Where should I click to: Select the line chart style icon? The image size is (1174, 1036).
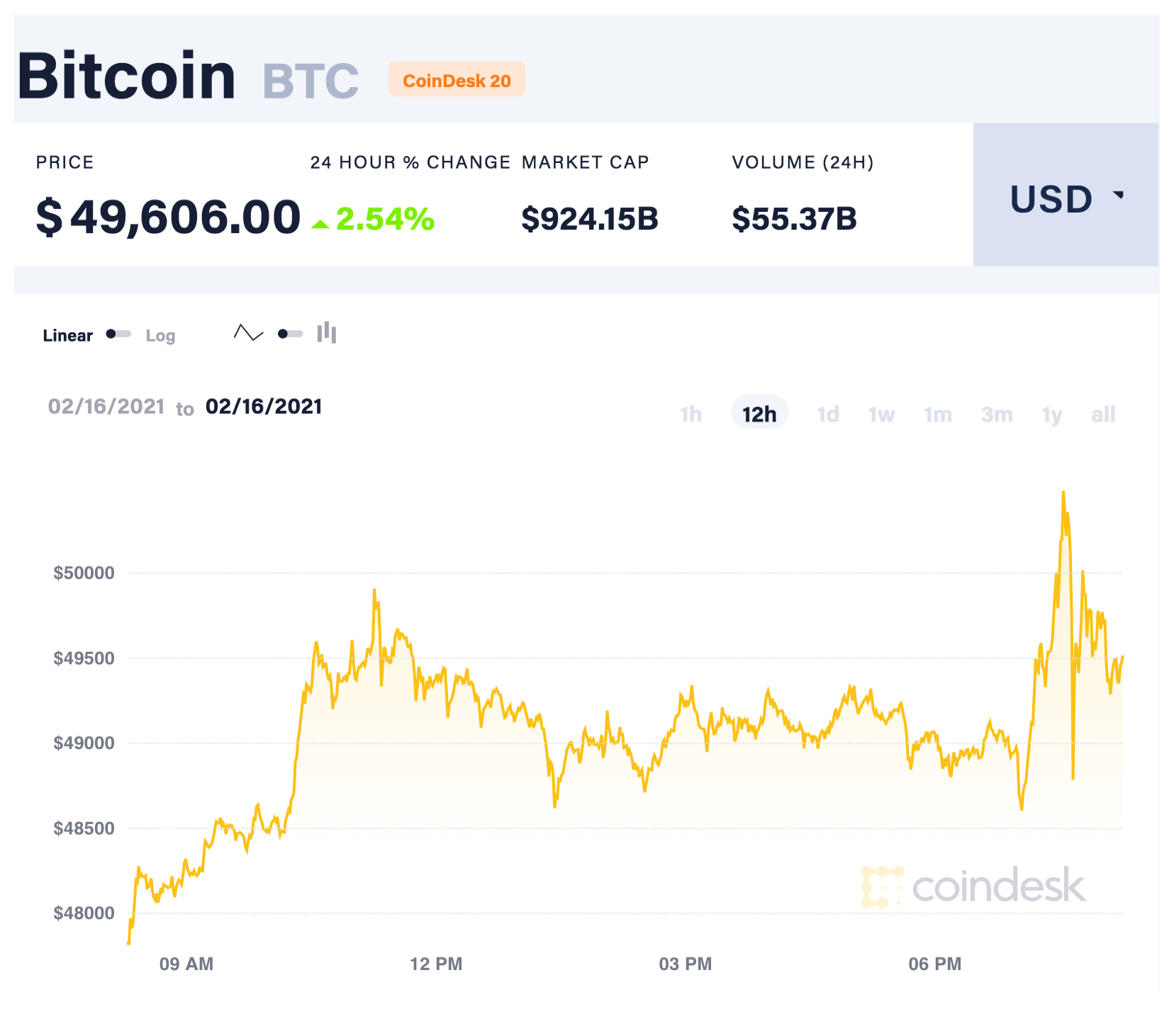pyautogui.click(x=247, y=332)
